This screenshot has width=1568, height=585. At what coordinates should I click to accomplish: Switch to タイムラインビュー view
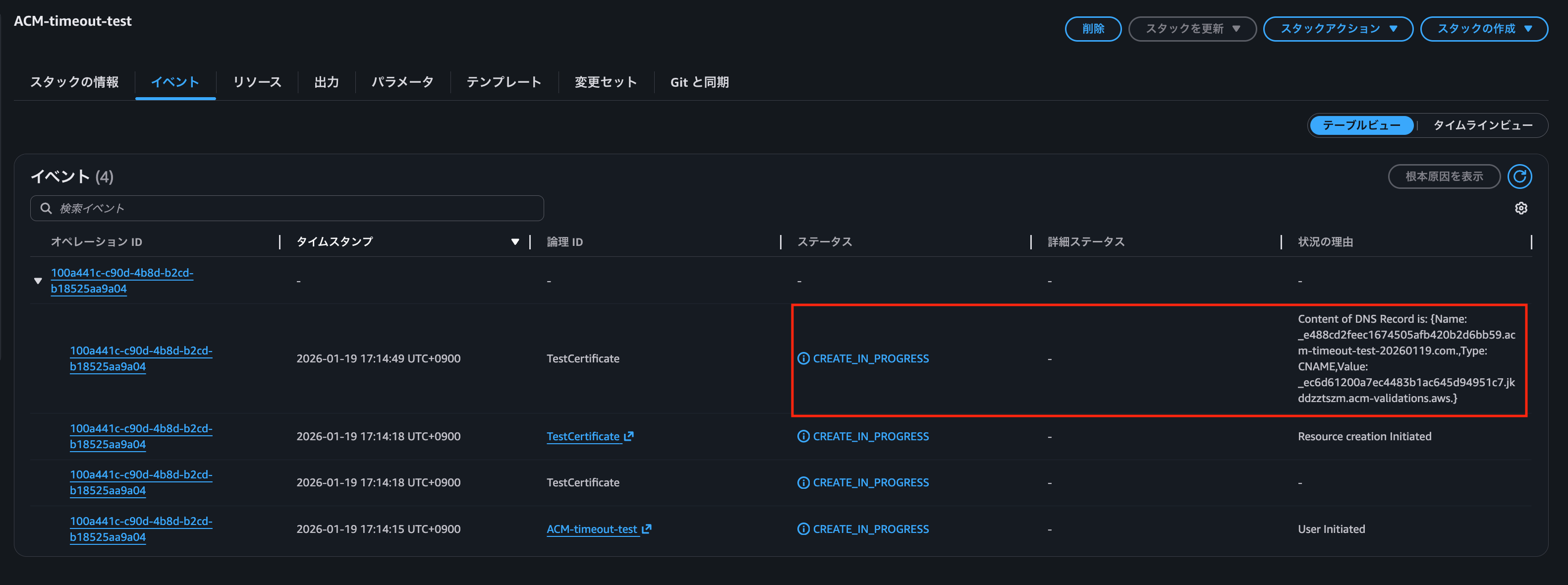[x=1482, y=125]
